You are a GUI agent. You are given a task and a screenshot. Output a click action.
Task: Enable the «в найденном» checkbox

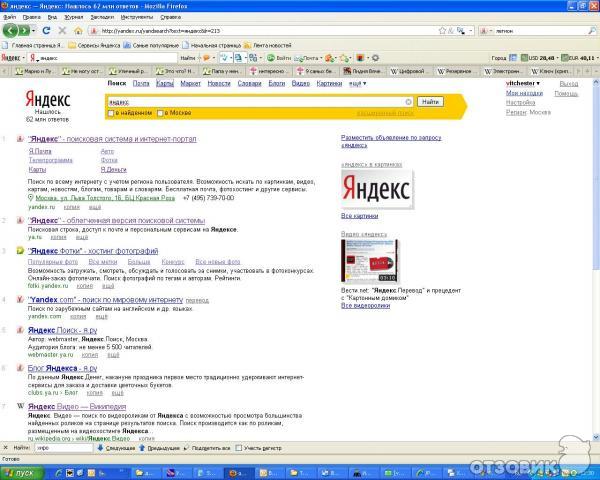coord(109,113)
